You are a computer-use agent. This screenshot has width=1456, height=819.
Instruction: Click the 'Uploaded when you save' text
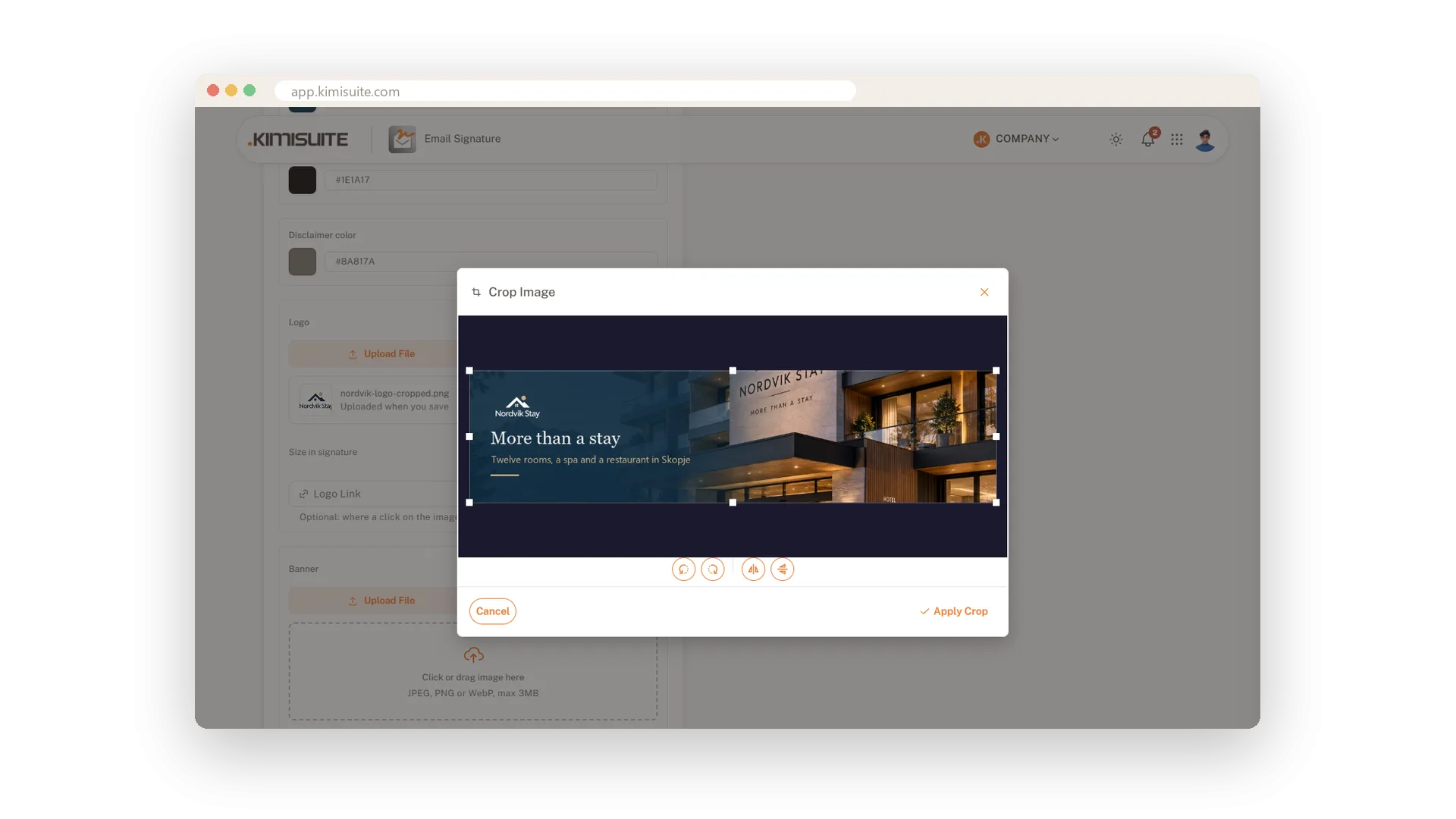tap(394, 406)
